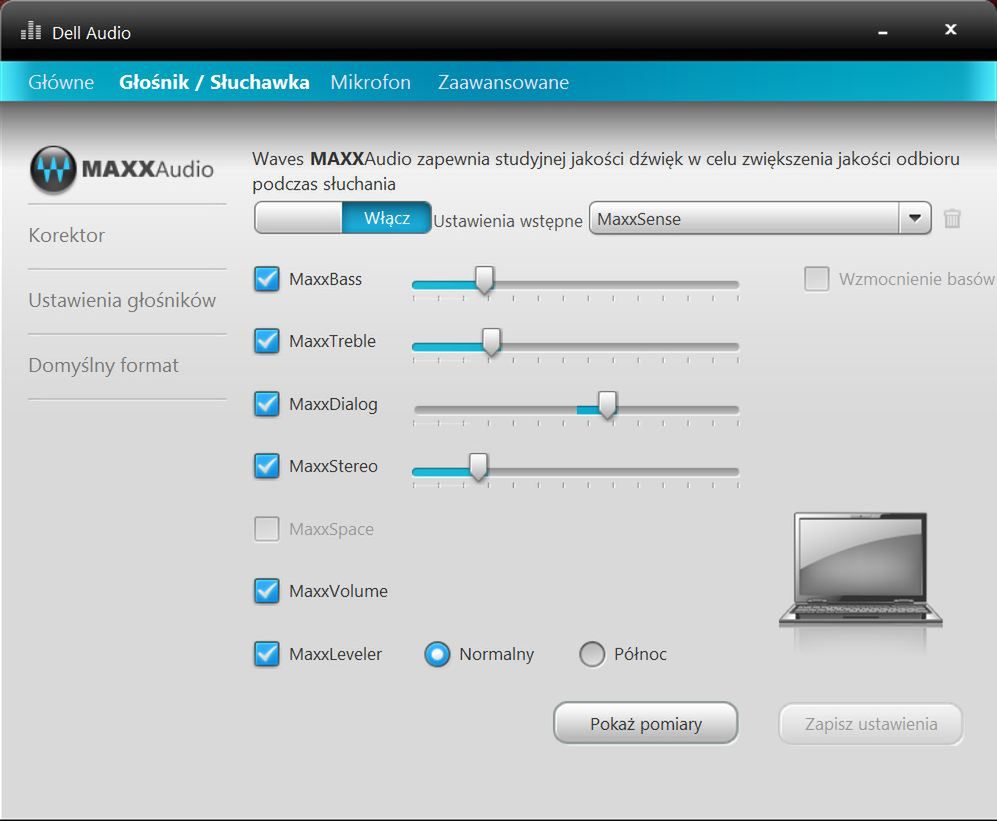Click the Pokaż pomiary button
This screenshot has width=997, height=821.
(x=646, y=724)
